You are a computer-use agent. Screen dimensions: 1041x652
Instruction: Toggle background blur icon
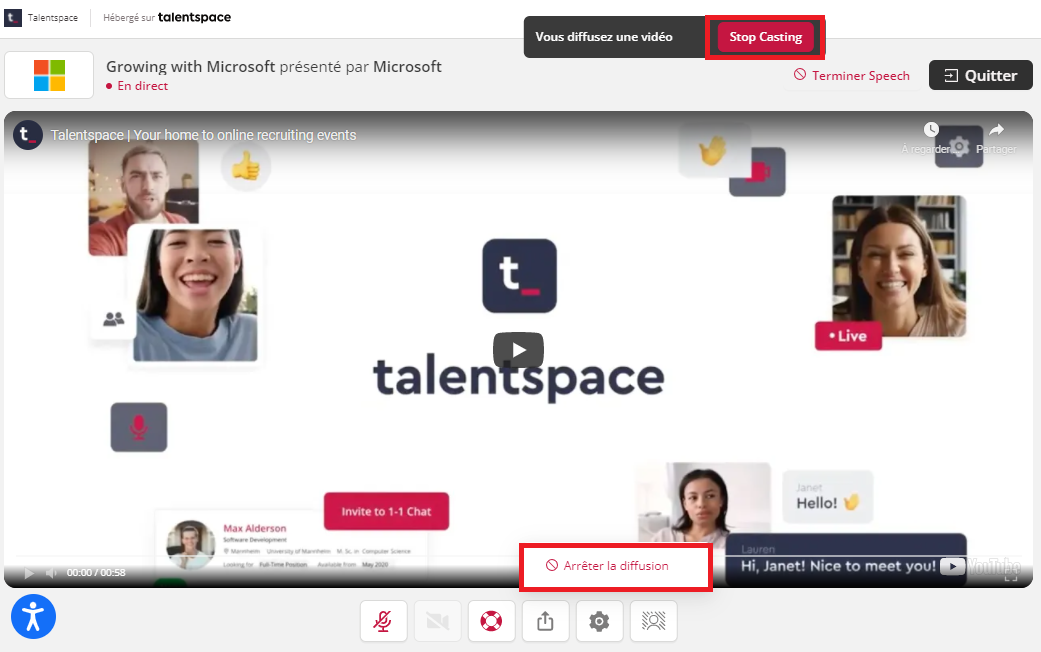click(x=653, y=621)
